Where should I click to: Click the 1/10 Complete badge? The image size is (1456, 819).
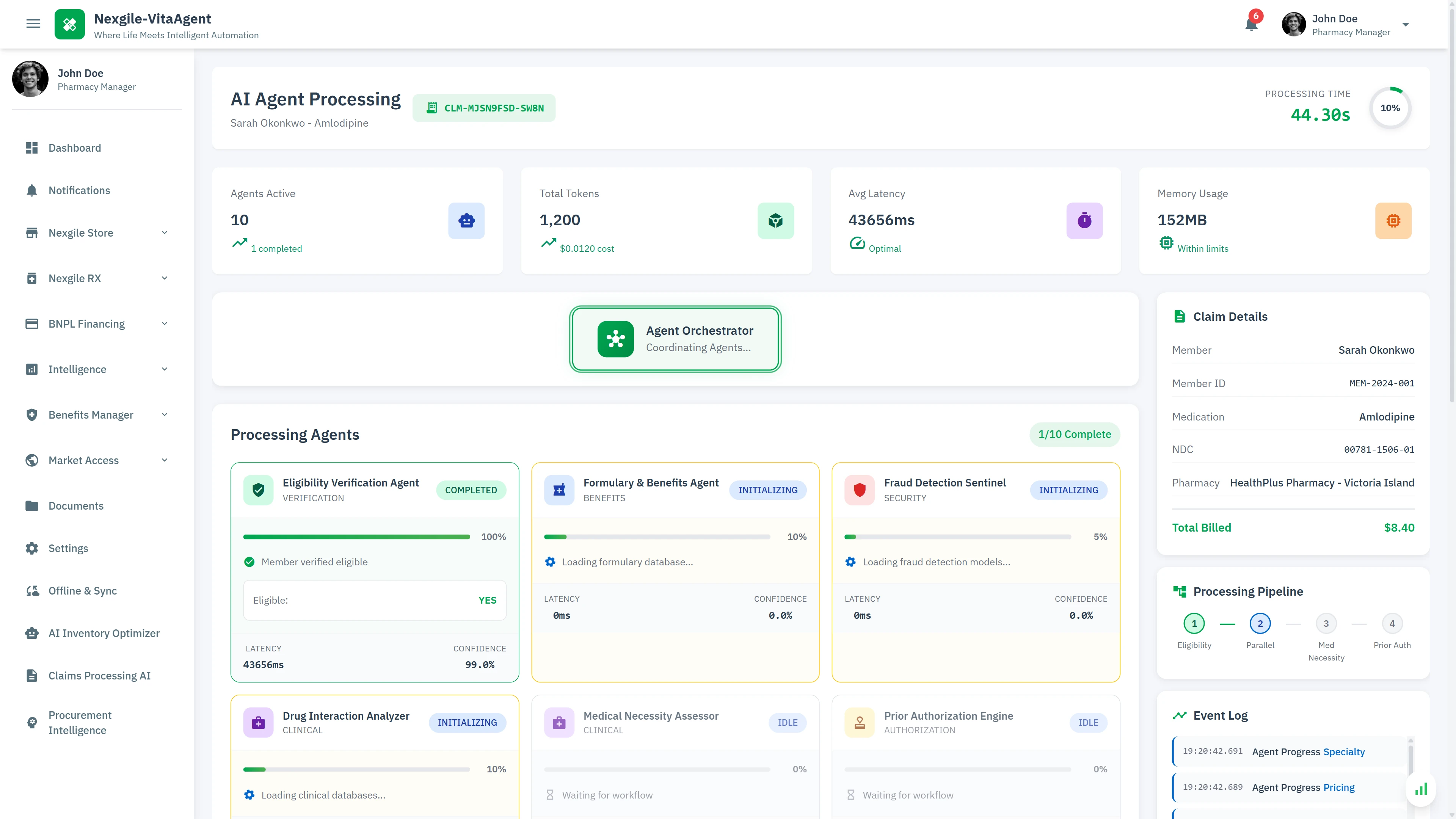coord(1075,434)
